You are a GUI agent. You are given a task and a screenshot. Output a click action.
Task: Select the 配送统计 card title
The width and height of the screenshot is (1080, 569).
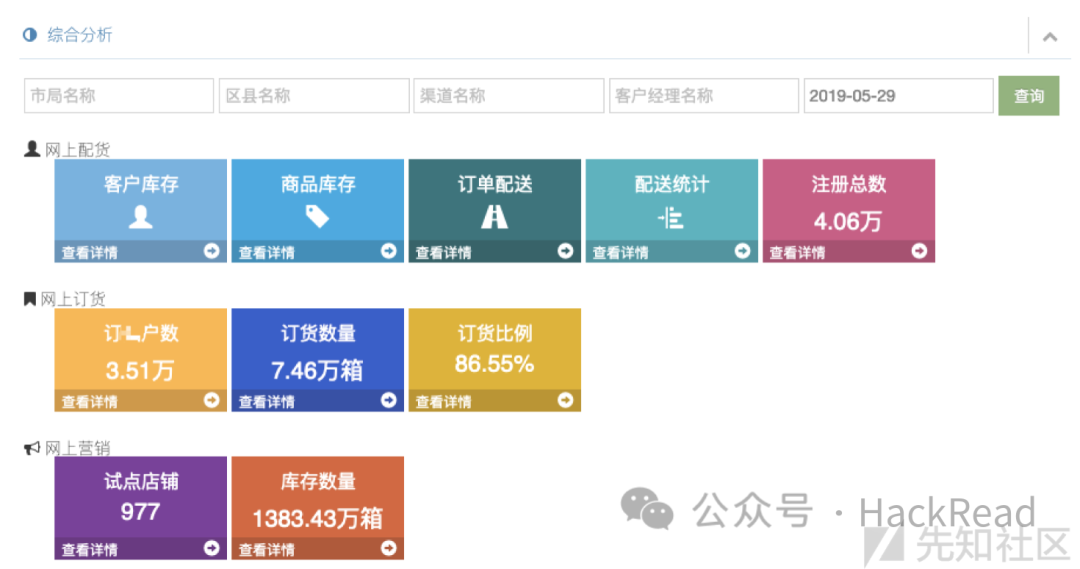tap(672, 184)
